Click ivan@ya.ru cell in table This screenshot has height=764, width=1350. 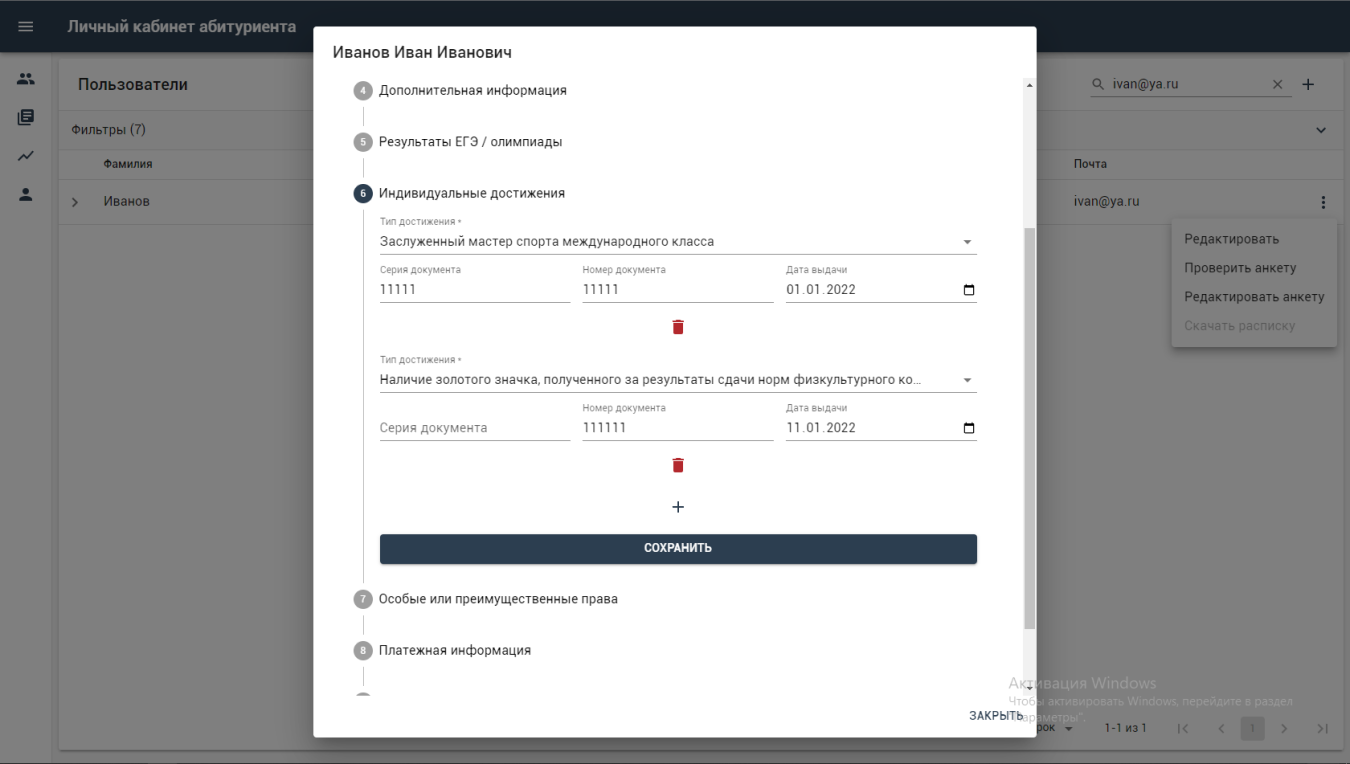[1107, 201]
